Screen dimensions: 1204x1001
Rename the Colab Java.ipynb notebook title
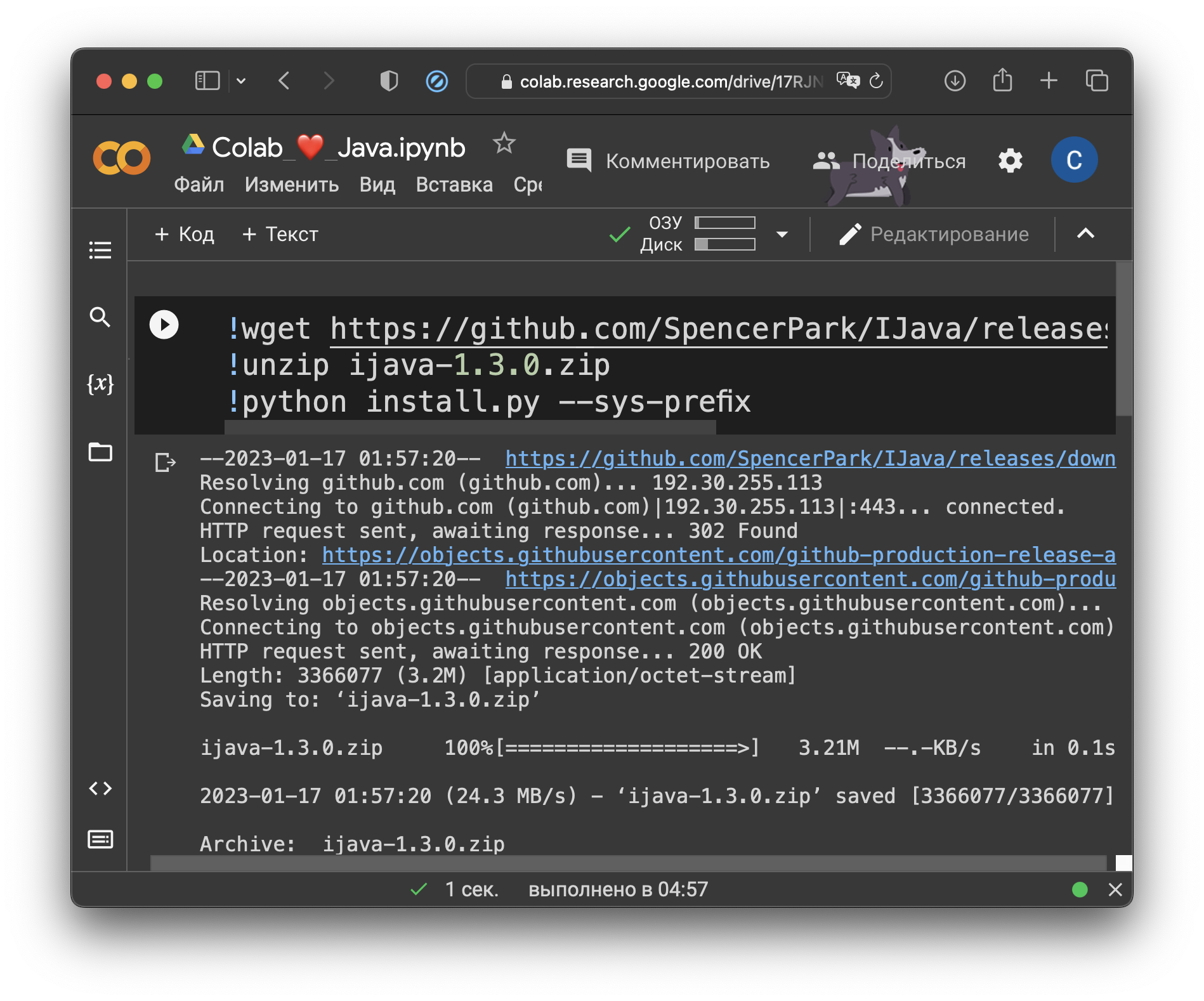coord(339,148)
